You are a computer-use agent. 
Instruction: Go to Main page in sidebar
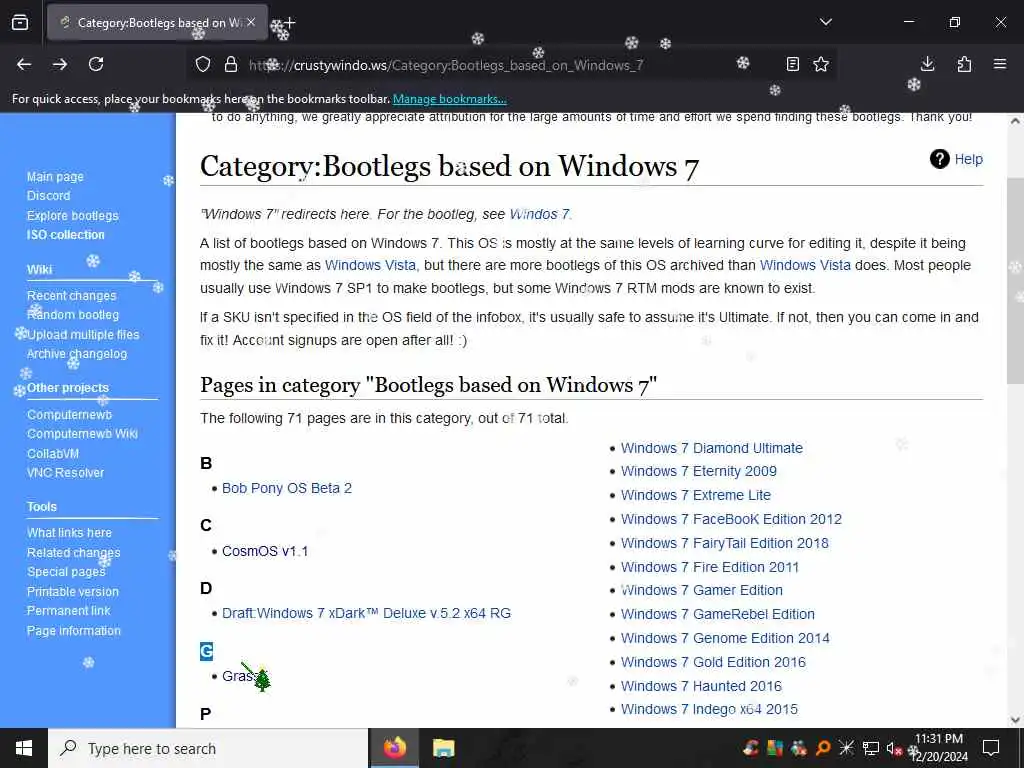[55, 176]
